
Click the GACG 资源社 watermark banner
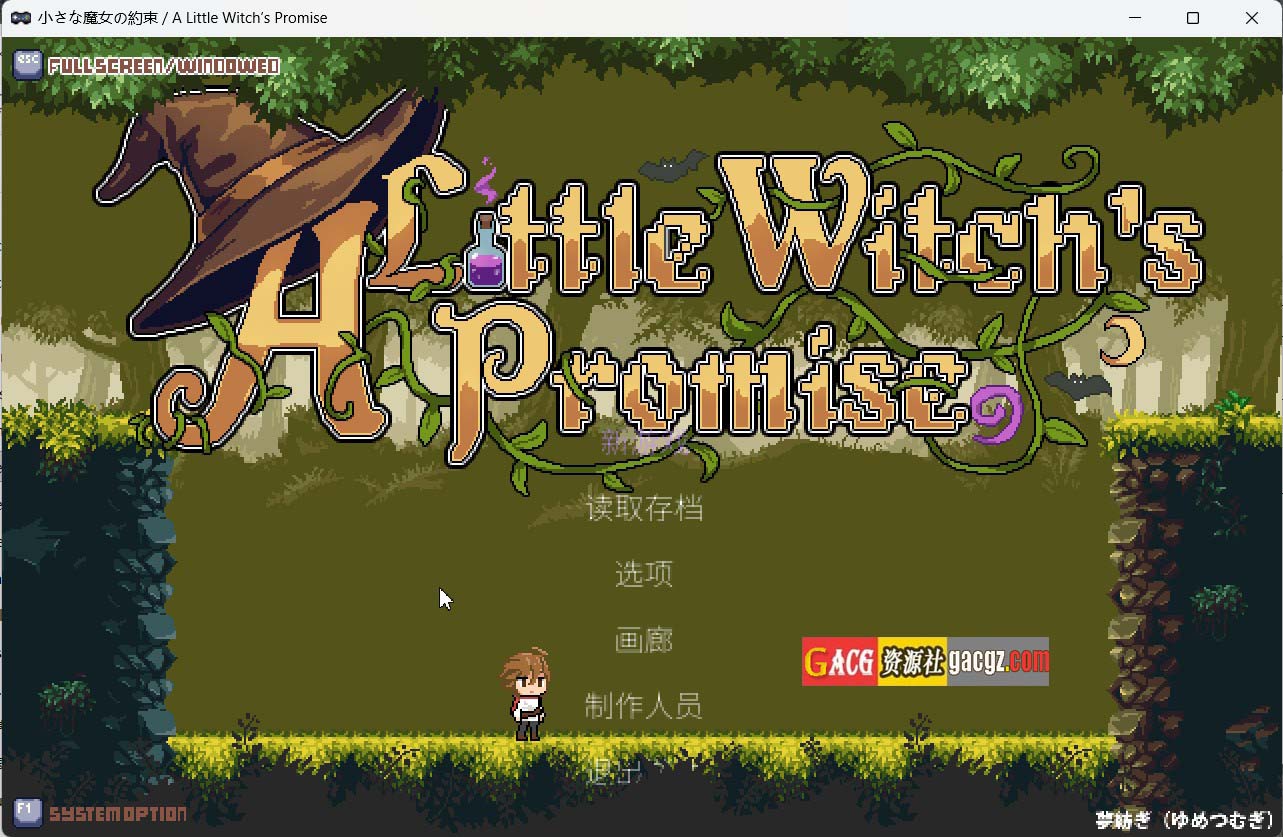(925, 661)
